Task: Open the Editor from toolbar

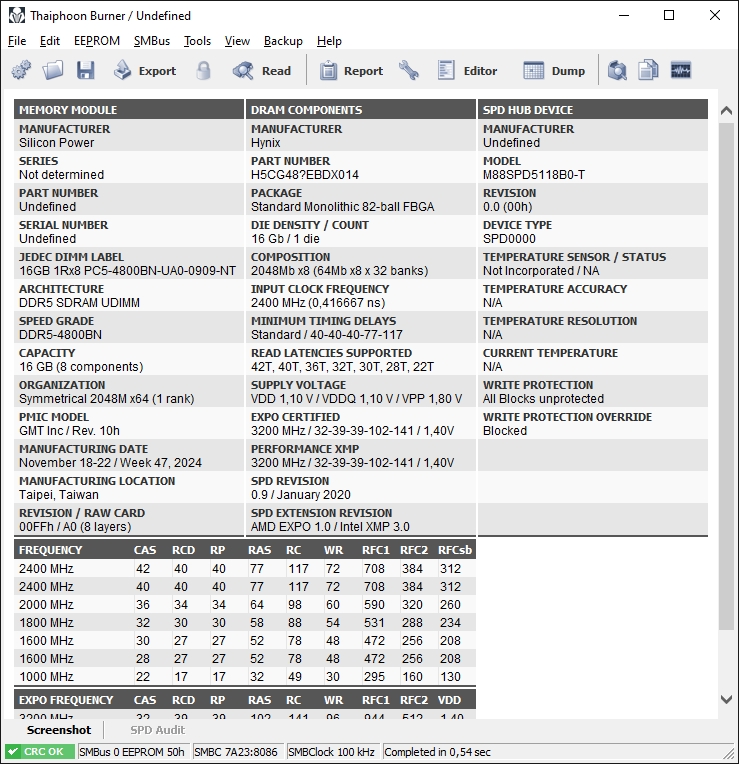Action: tap(467, 70)
